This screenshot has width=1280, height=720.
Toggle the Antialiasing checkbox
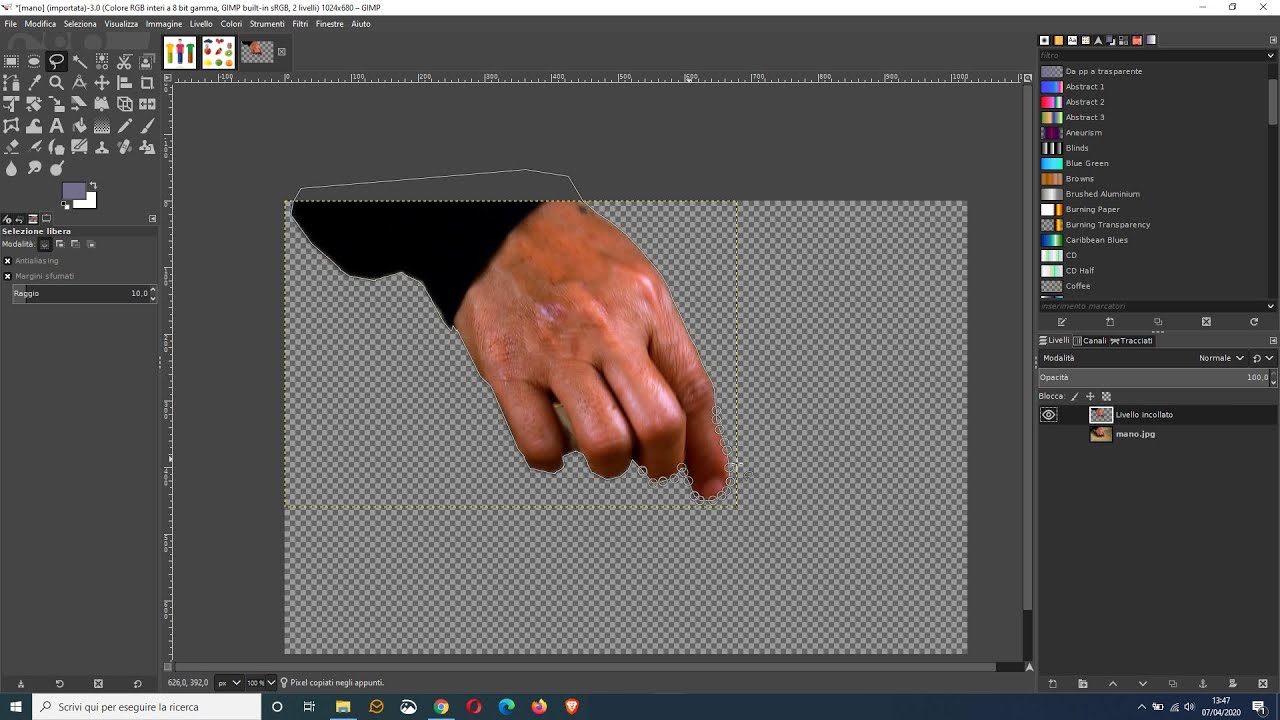pos(7,261)
